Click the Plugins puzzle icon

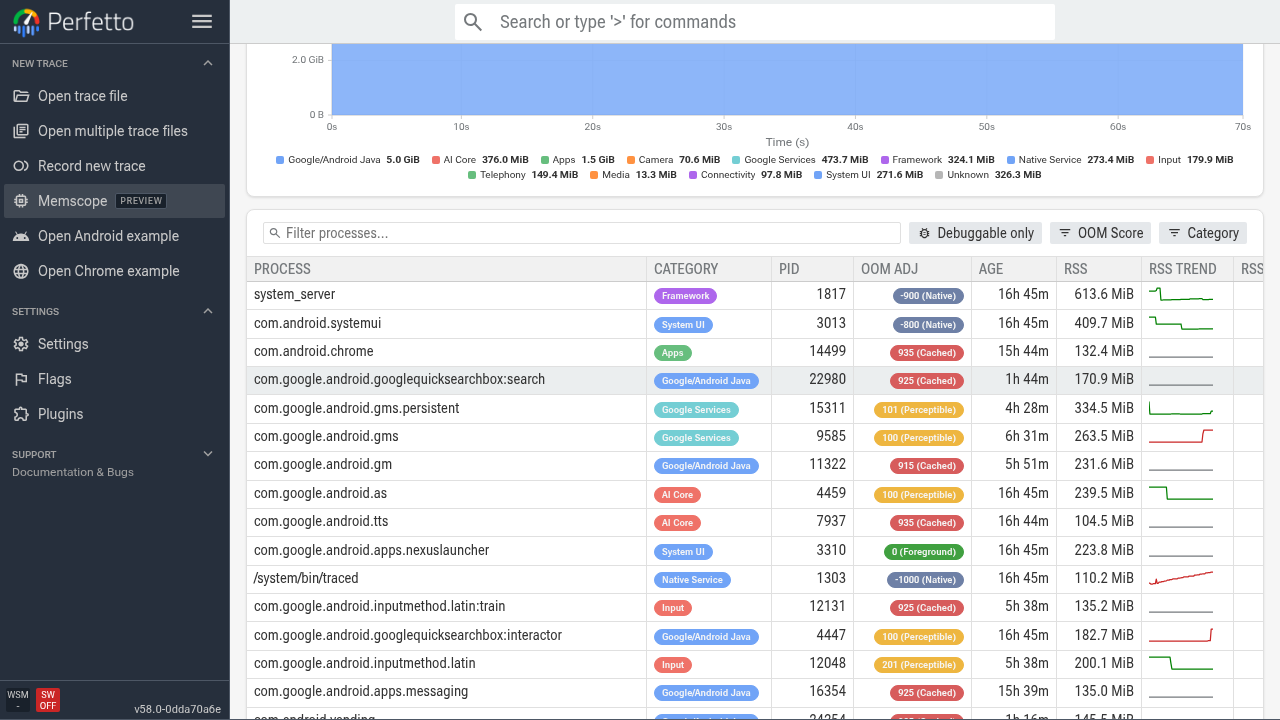tap(20, 414)
